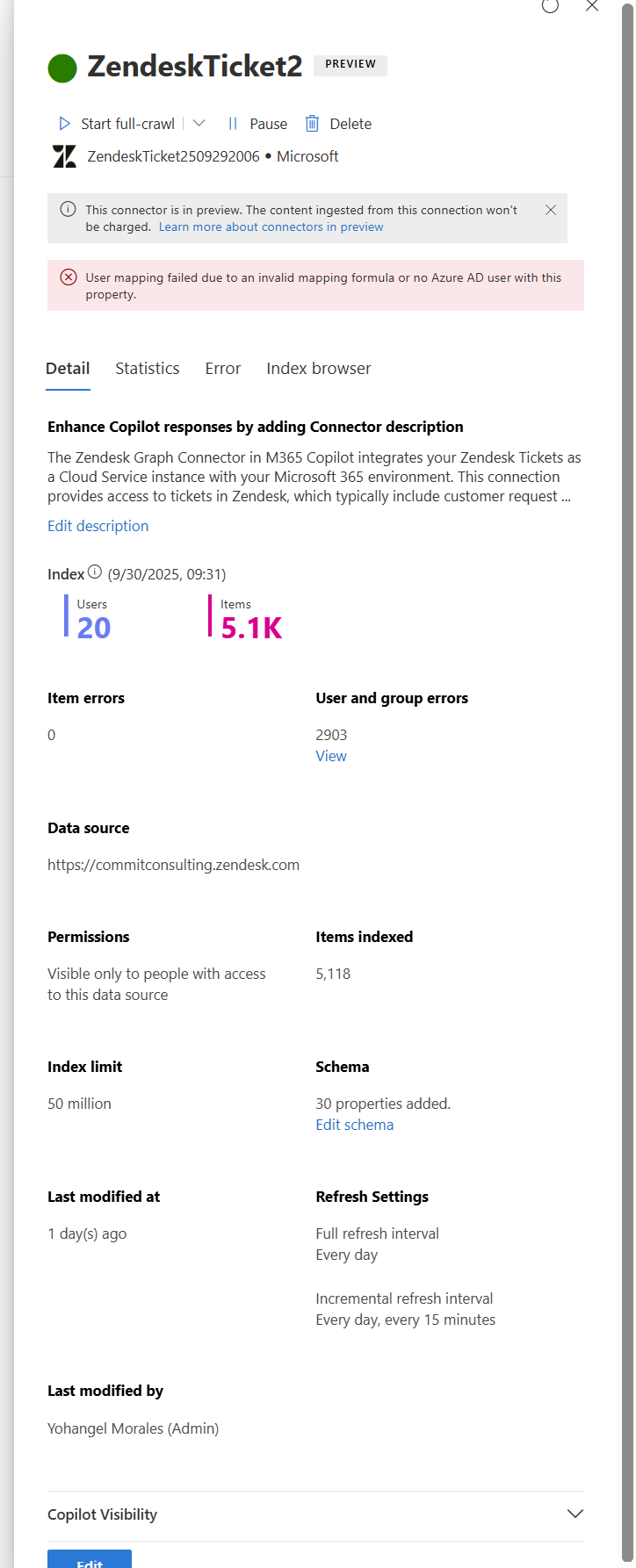Start a full-crawl using the play icon
The image size is (636, 1568).
(x=64, y=124)
